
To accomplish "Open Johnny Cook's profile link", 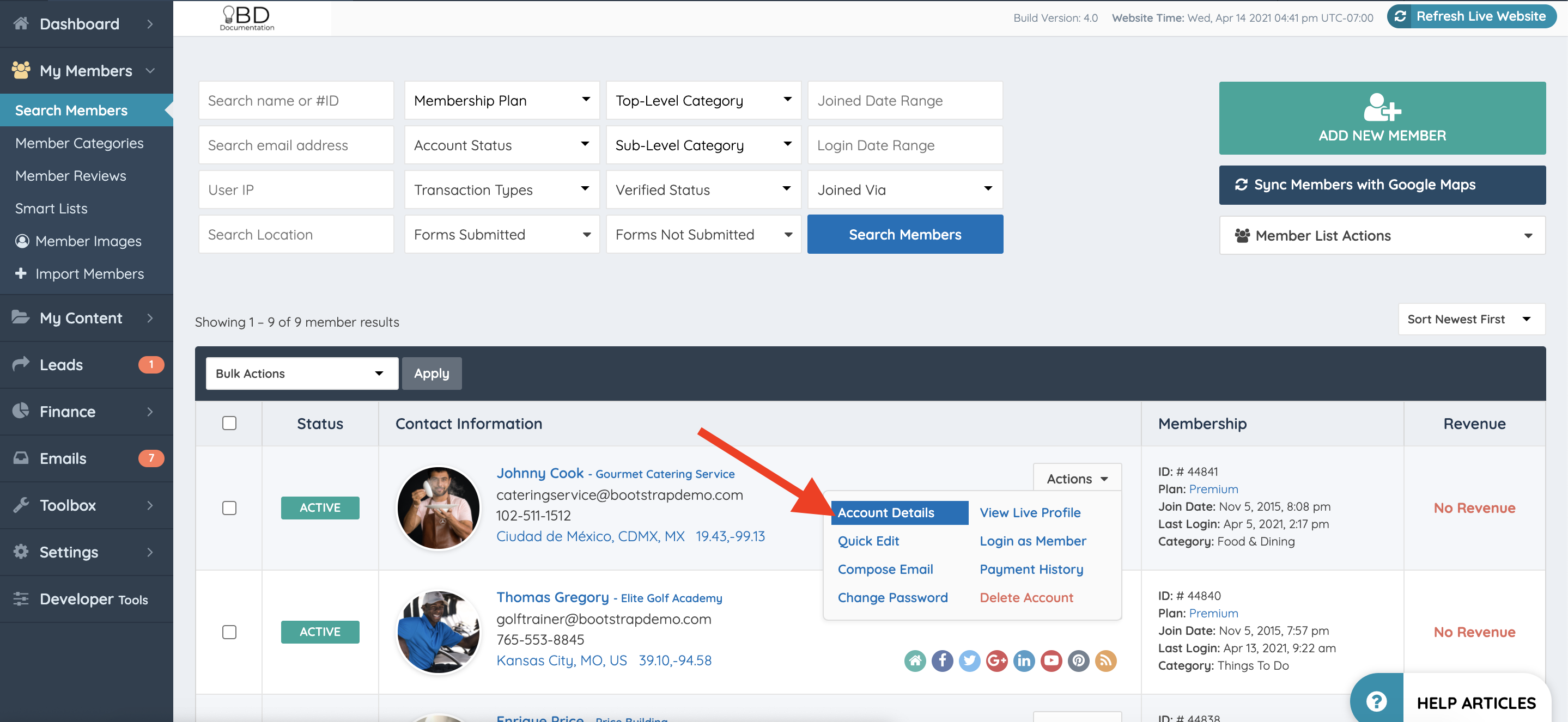I will [539, 473].
